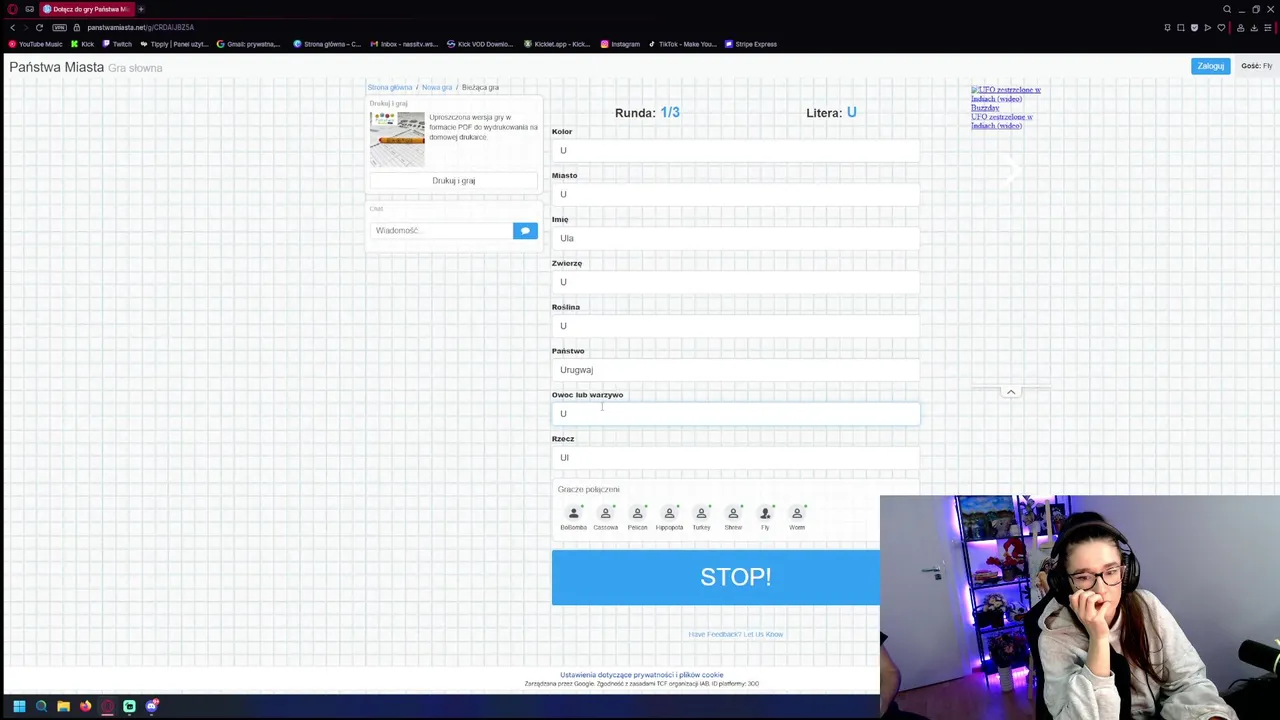Add the page to bookmarks with the heart icon
1280x720 pixels.
tap(1221, 27)
